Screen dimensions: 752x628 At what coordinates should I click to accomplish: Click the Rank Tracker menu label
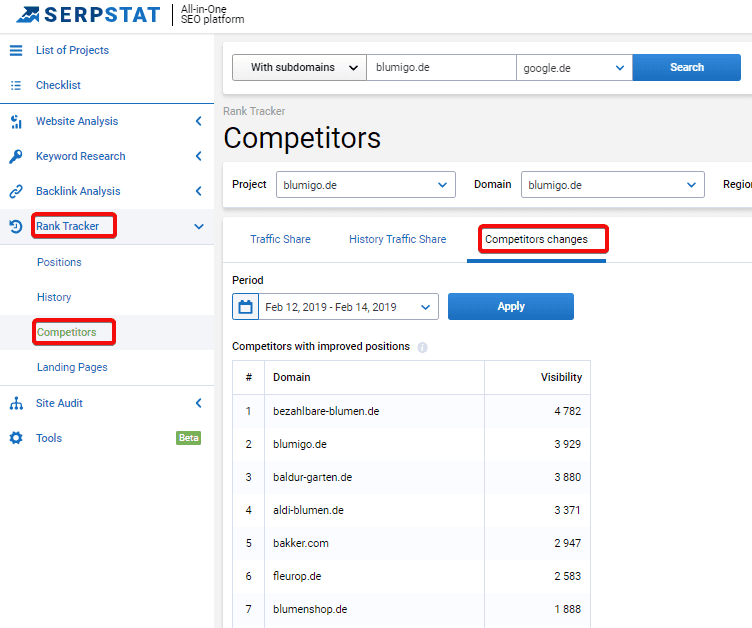(68, 226)
